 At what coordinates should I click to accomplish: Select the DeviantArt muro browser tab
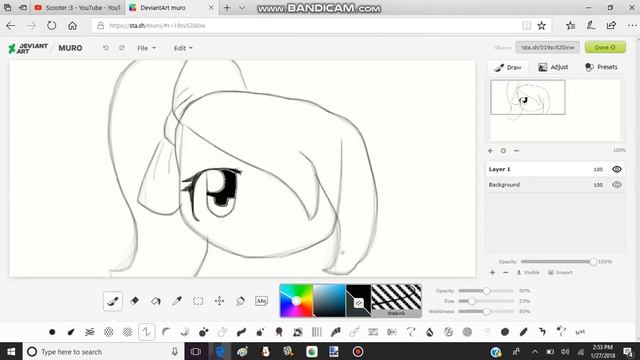tap(171, 8)
